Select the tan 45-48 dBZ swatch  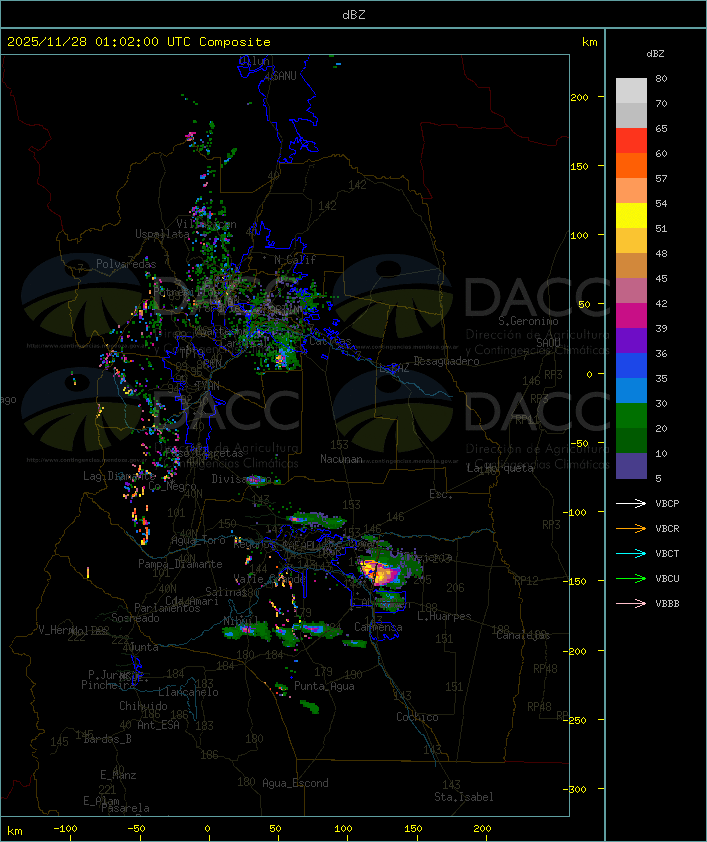(631, 265)
